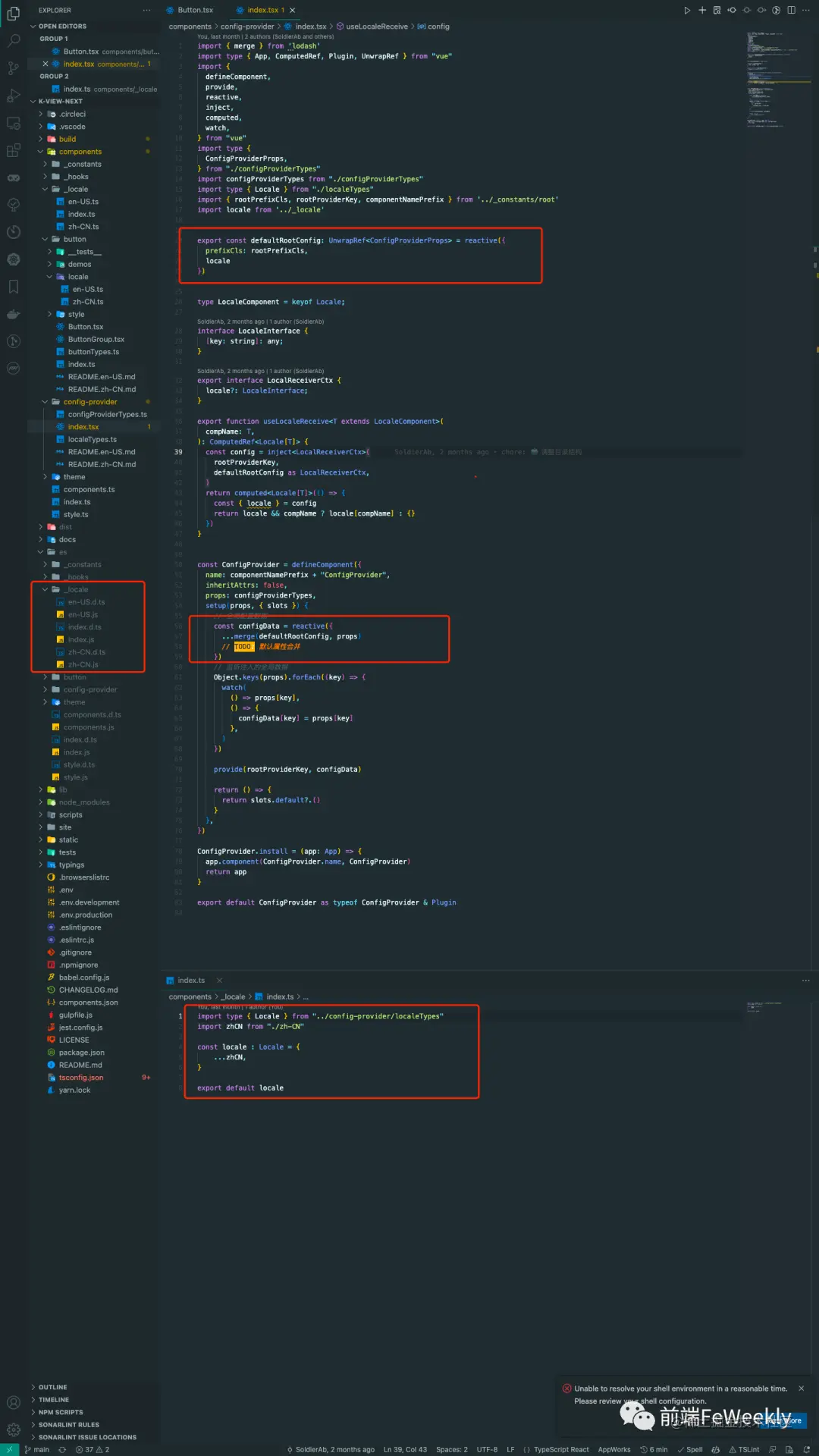Switch to the Button.tsx editor tab
The width and height of the screenshot is (819, 1456).
coord(196,10)
